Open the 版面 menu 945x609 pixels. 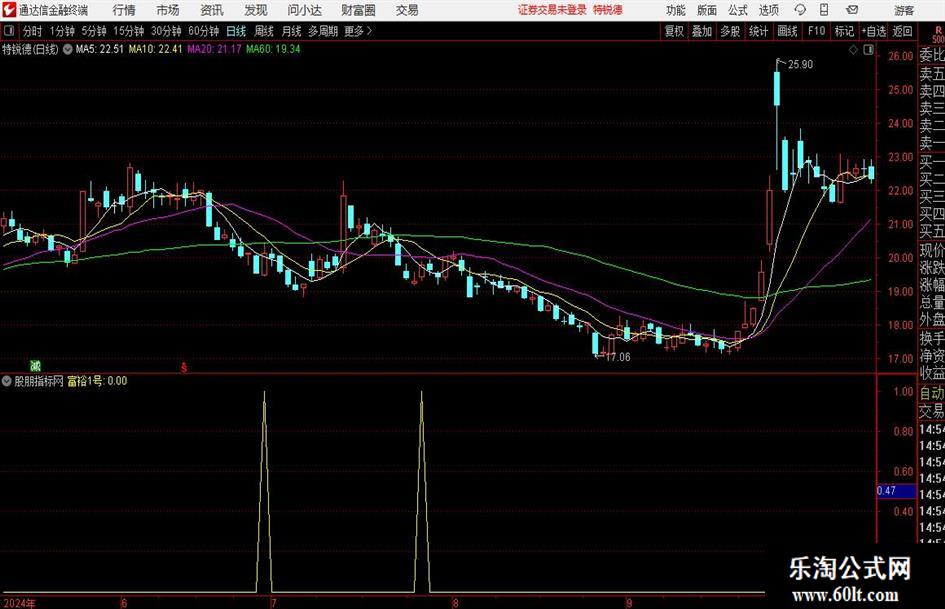(706, 10)
